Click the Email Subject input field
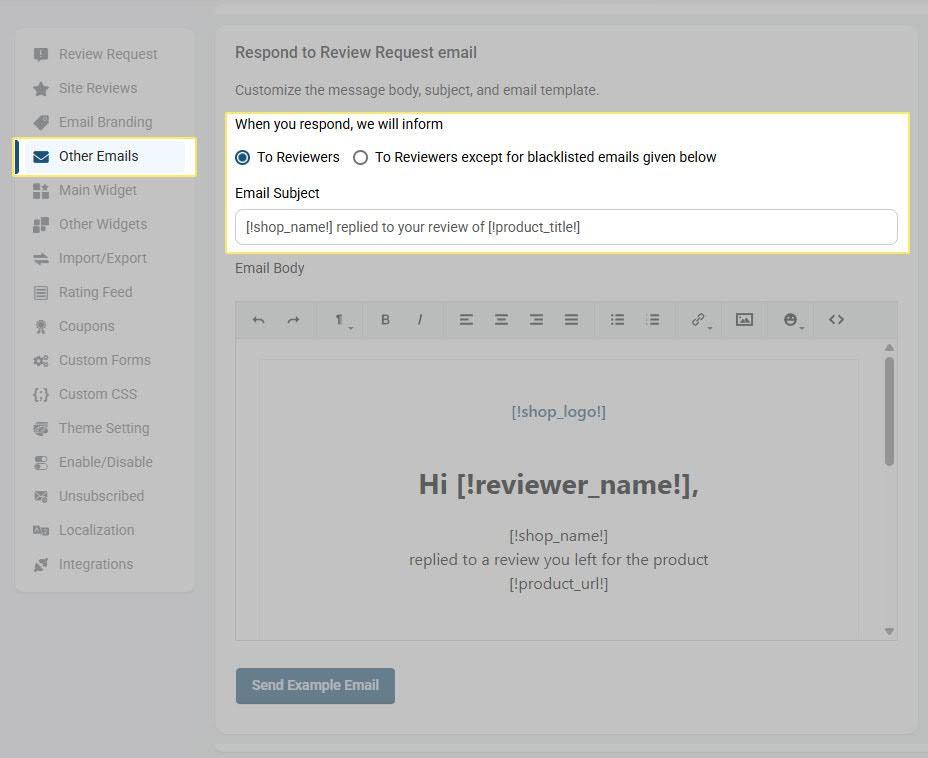928x758 pixels. pyautogui.click(x=566, y=227)
